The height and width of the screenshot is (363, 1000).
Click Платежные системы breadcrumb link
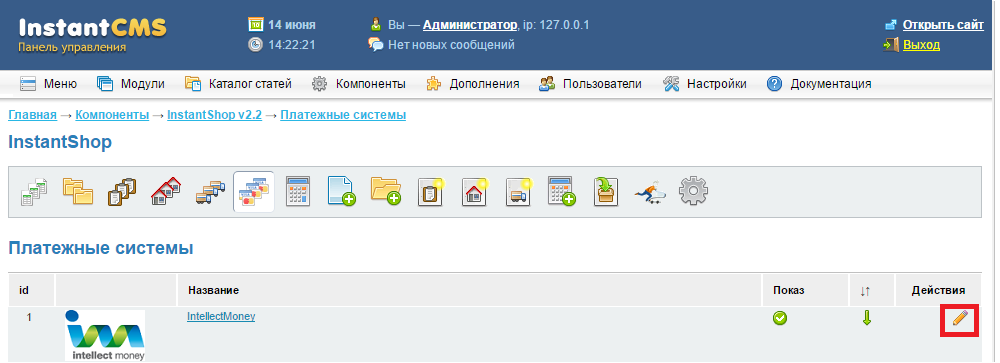point(343,115)
